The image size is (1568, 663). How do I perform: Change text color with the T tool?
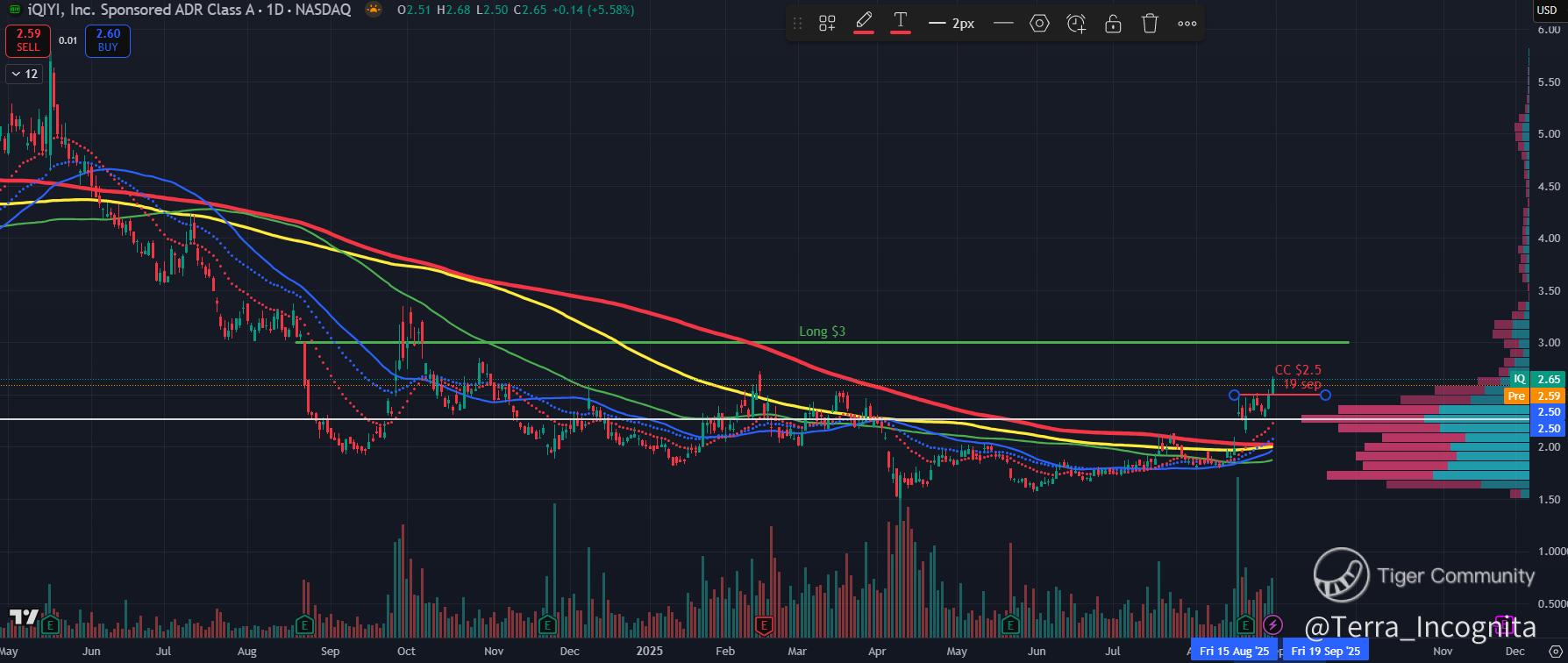901,23
